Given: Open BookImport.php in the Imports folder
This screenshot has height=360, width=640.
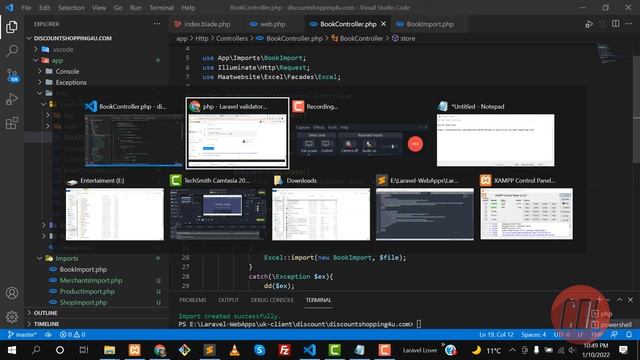Looking at the screenshot, I should coord(83,269).
